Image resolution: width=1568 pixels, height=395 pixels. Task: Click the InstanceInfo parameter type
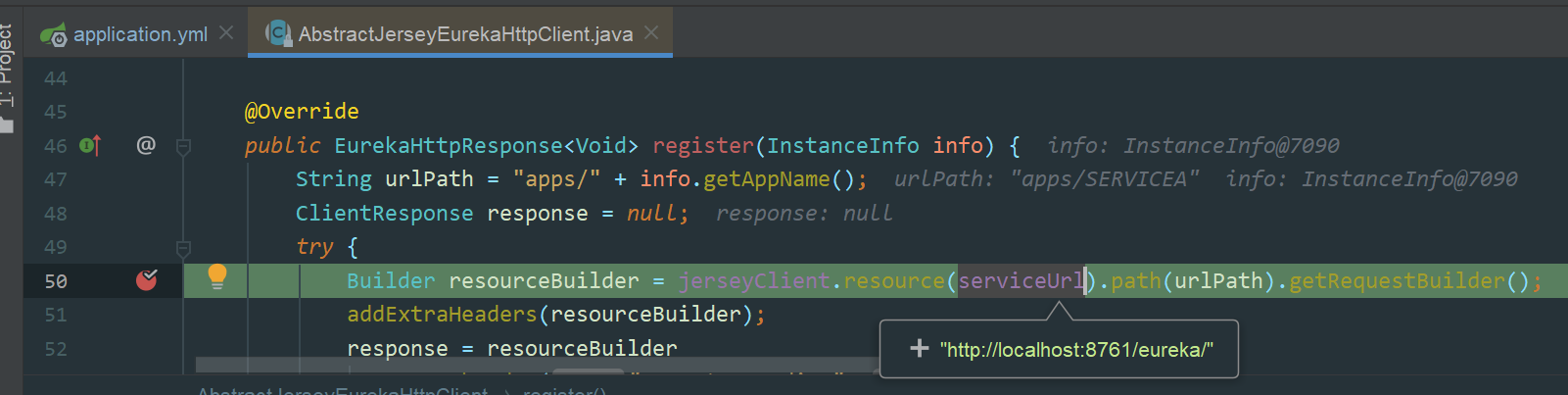[x=843, y=146]
